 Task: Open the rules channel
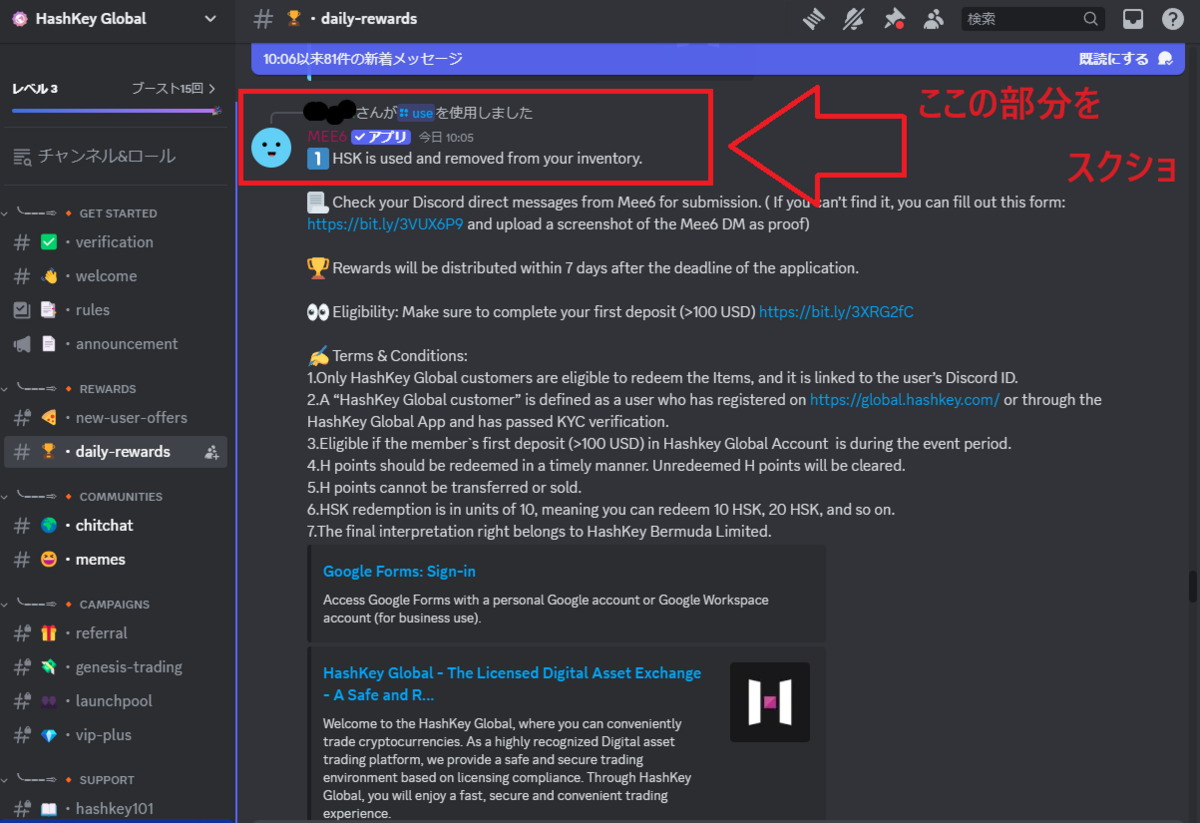(116, 310)
